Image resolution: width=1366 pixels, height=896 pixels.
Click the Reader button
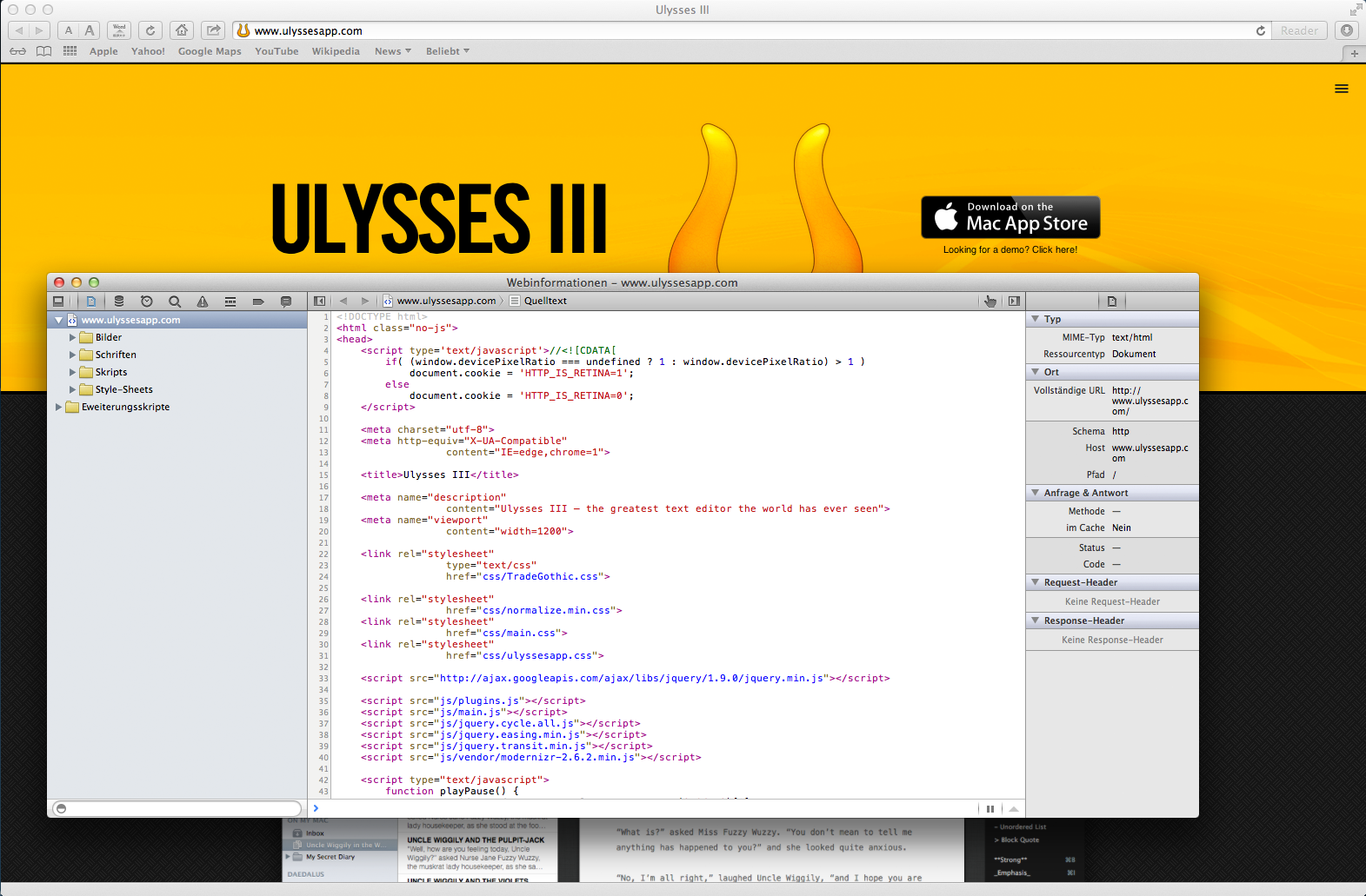(x=1299, y=30)
